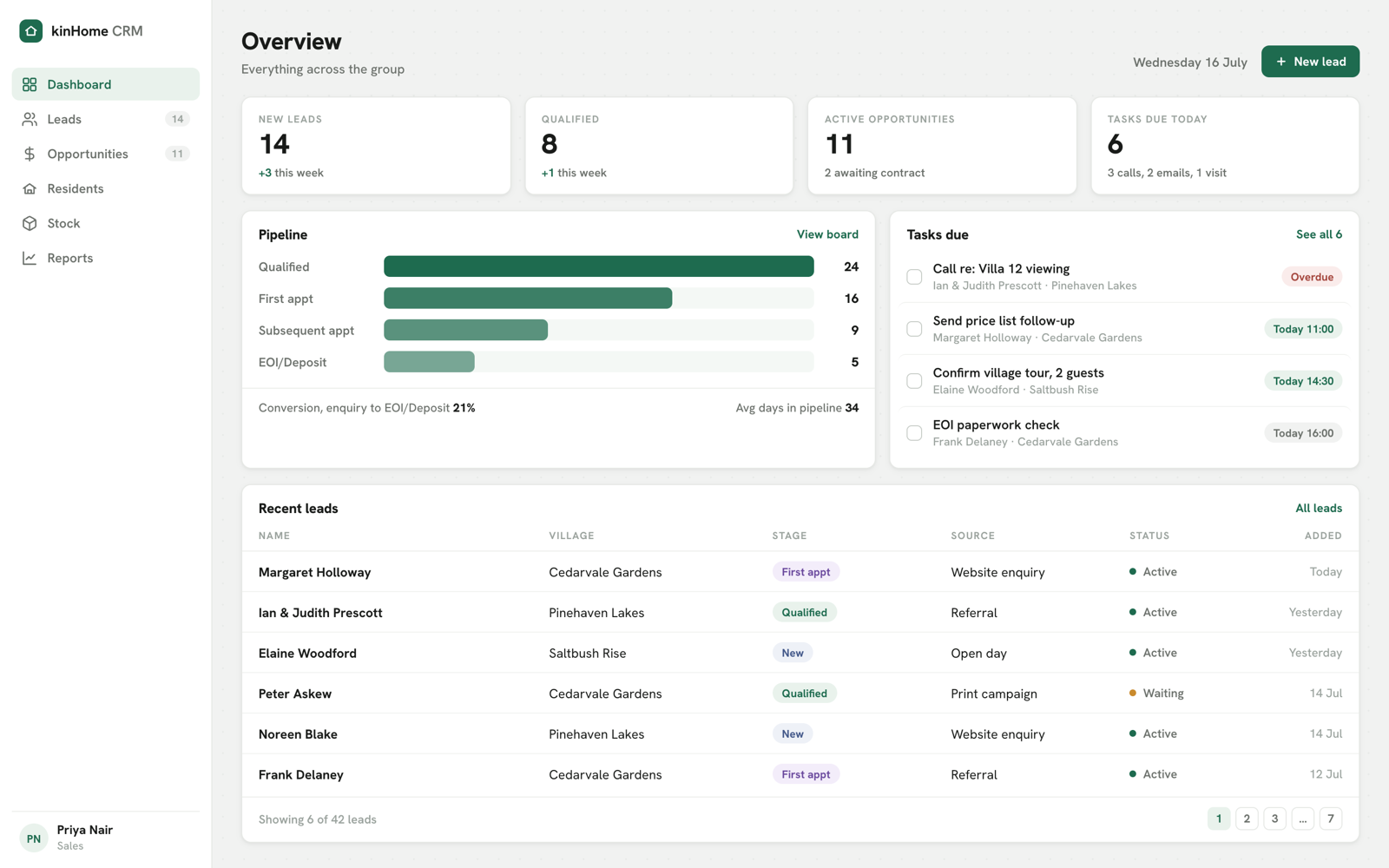Click the EOI/Deposit pipeline bar
Screen dimensions: 1389x868
point(429,362)
